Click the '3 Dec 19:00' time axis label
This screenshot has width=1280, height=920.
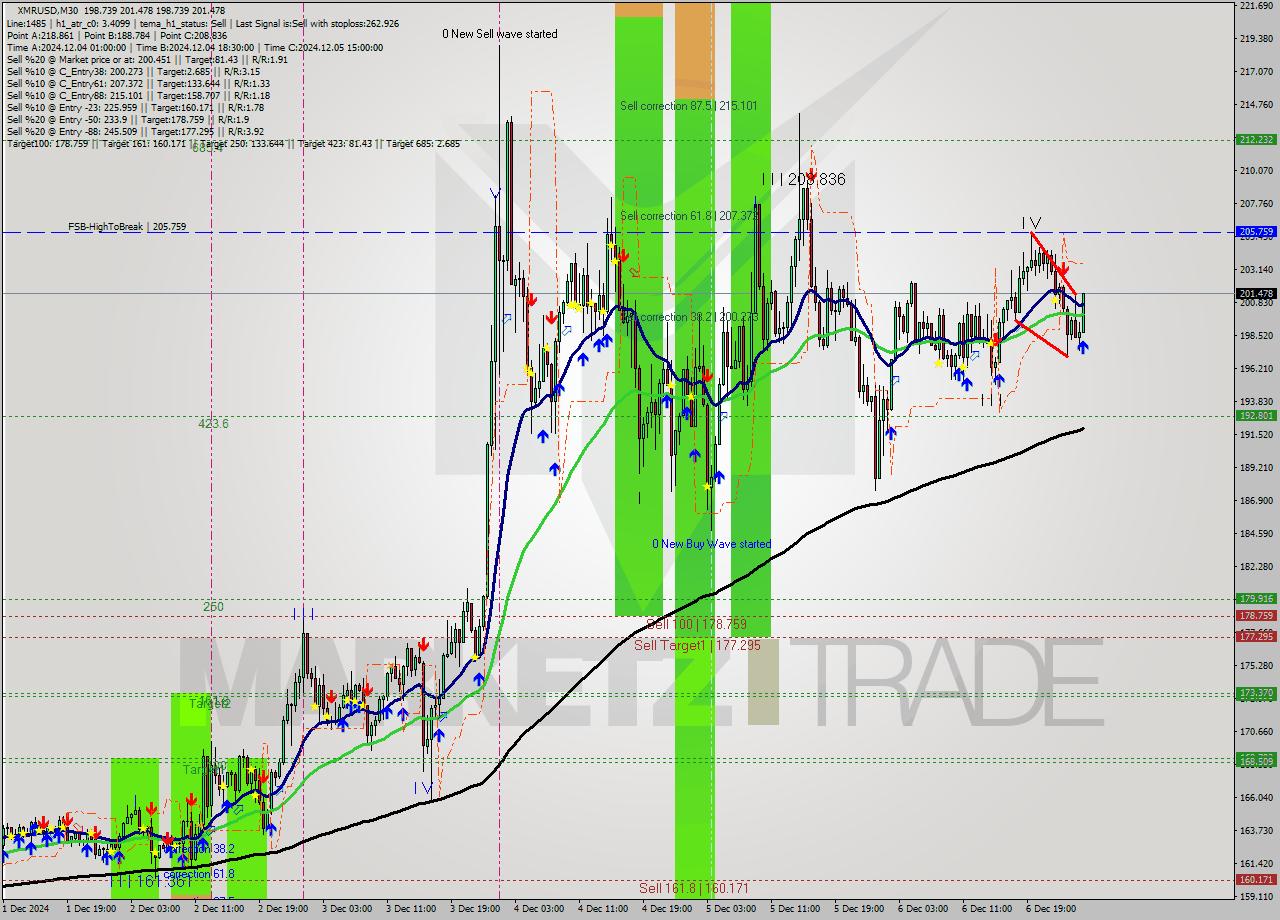[475, 909]
